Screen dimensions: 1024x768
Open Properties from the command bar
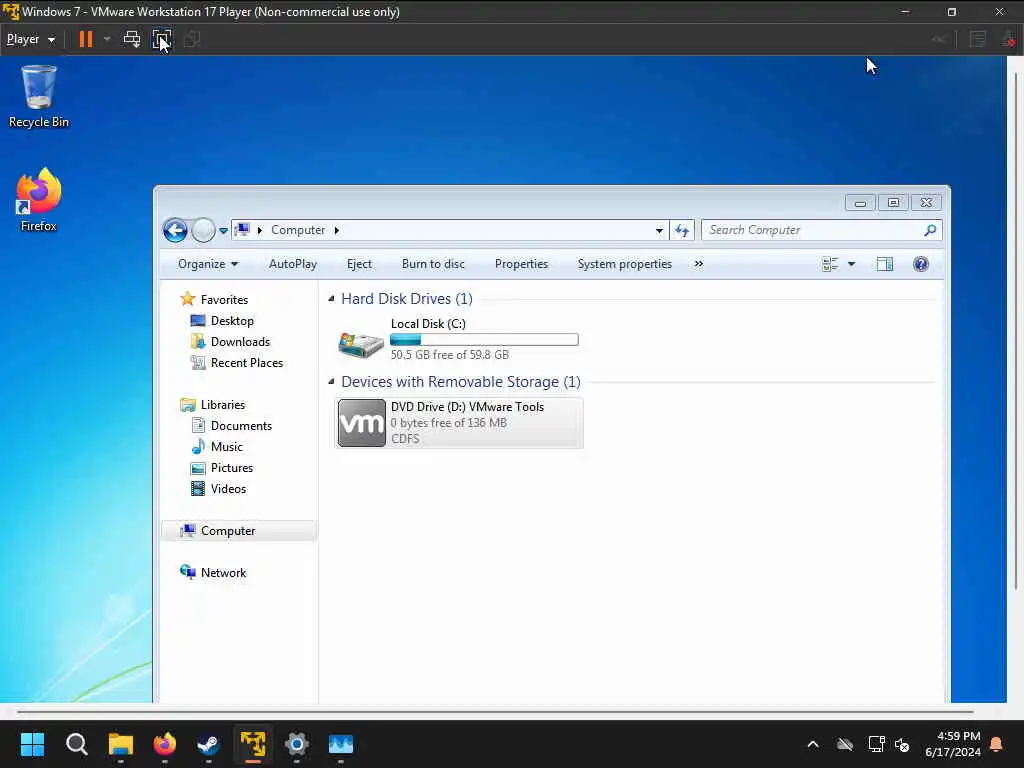pos(521,264)
